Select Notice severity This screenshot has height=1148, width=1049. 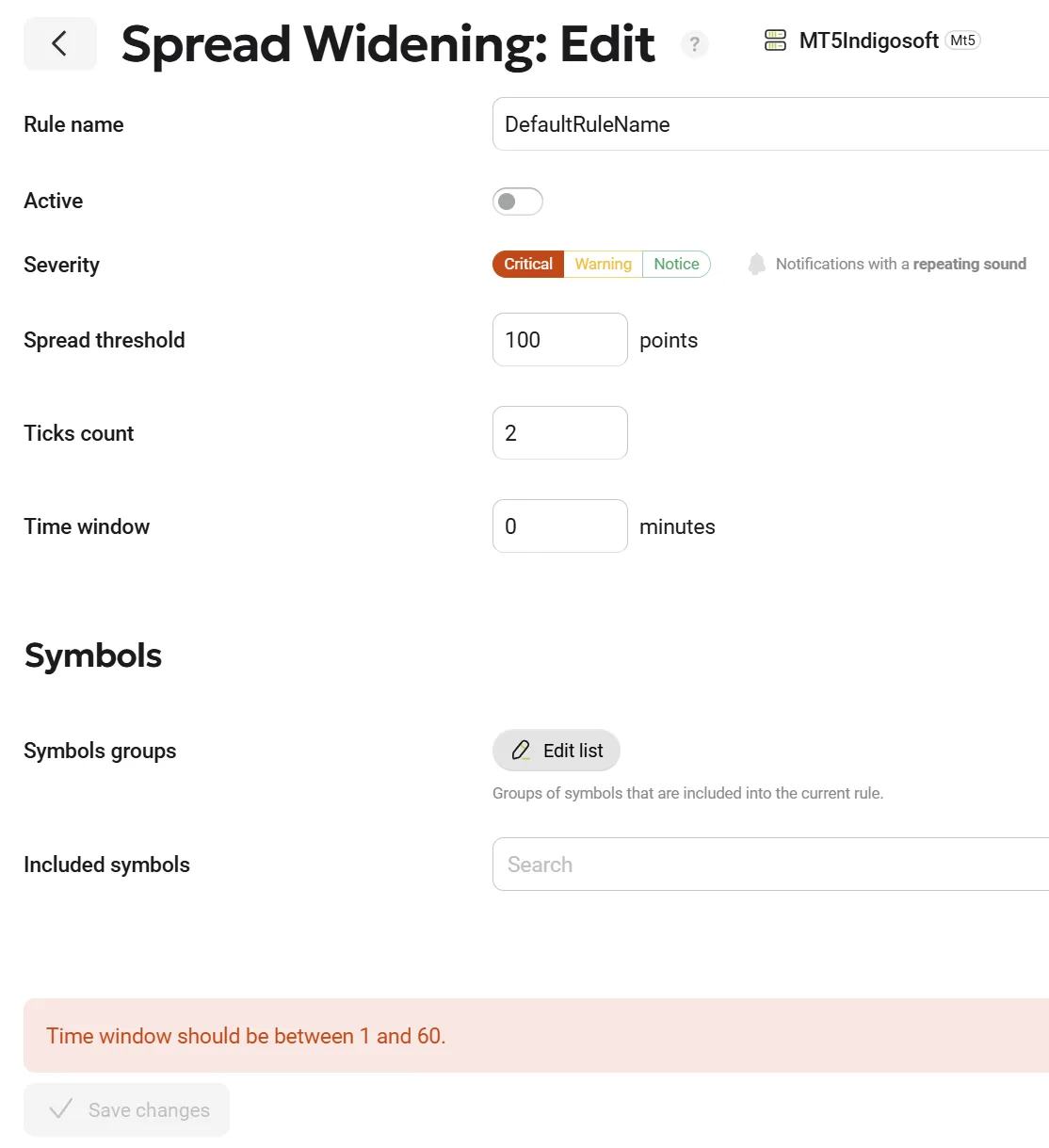tap(676, 265)
